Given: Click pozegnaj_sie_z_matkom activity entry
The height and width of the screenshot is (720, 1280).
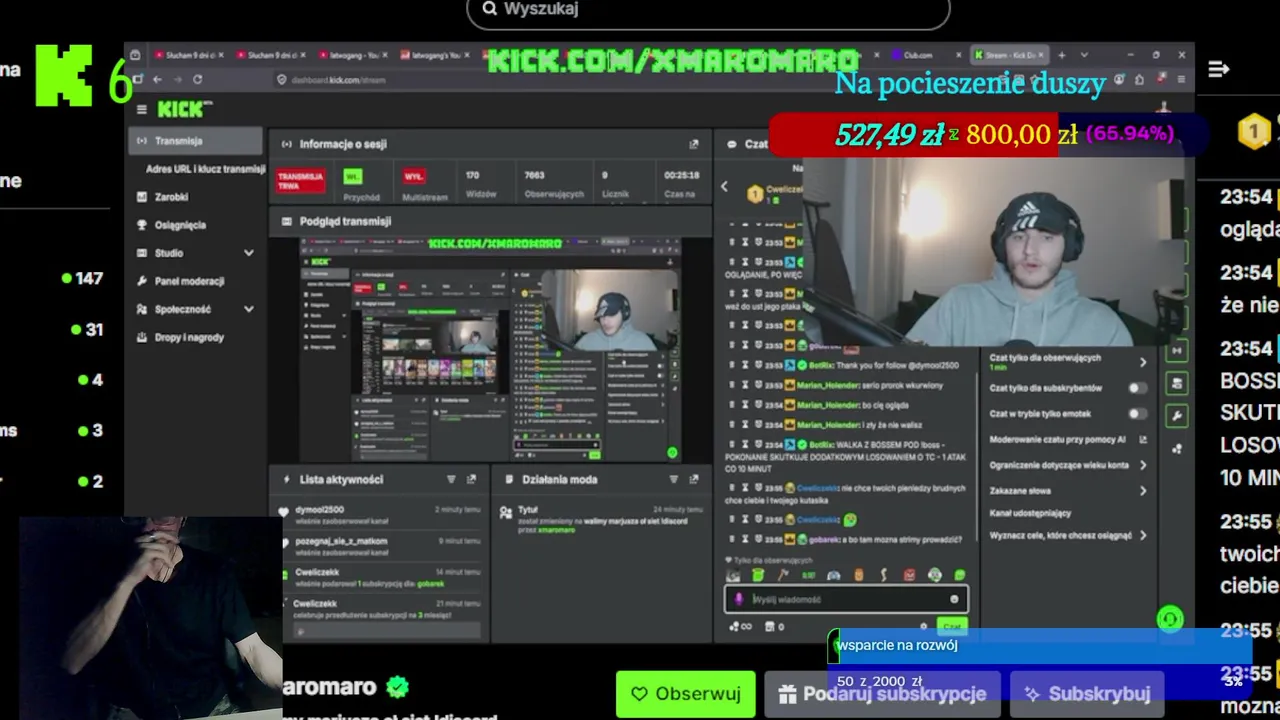Looking at the screenshot, I should coord(341,541).
